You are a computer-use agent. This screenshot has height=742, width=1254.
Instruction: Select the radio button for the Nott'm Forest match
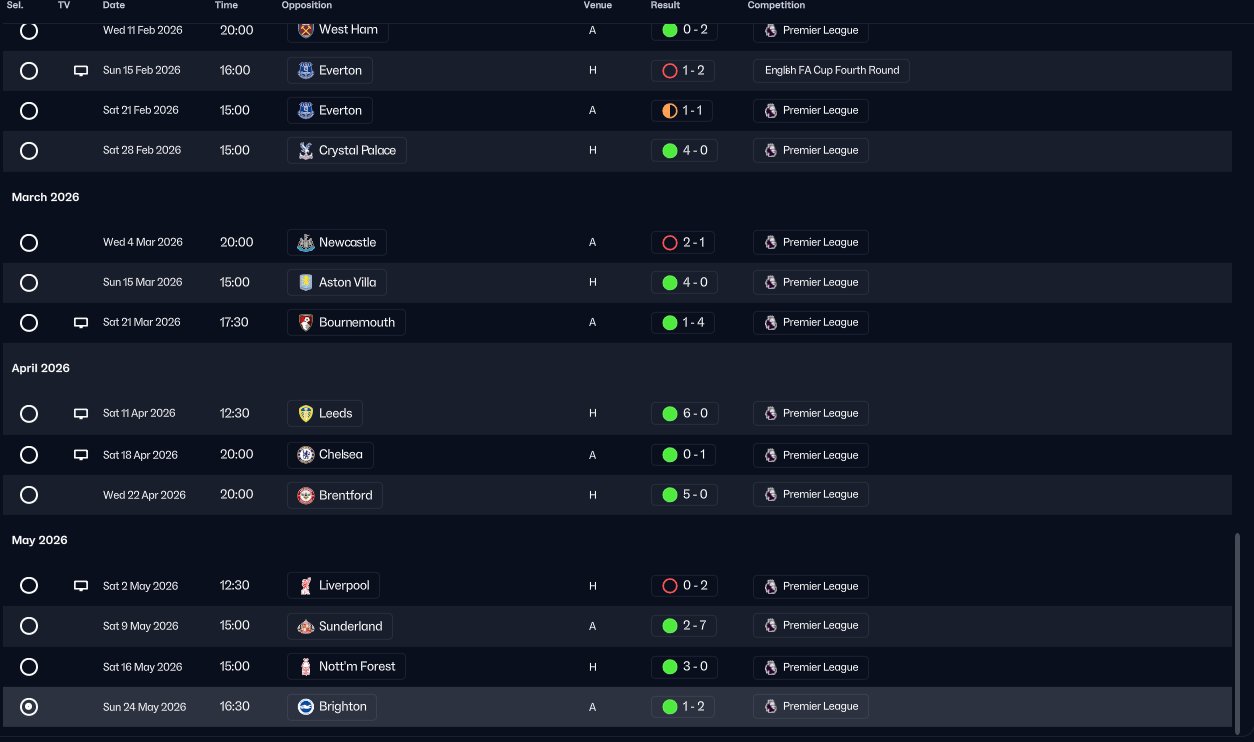(29, 667)
